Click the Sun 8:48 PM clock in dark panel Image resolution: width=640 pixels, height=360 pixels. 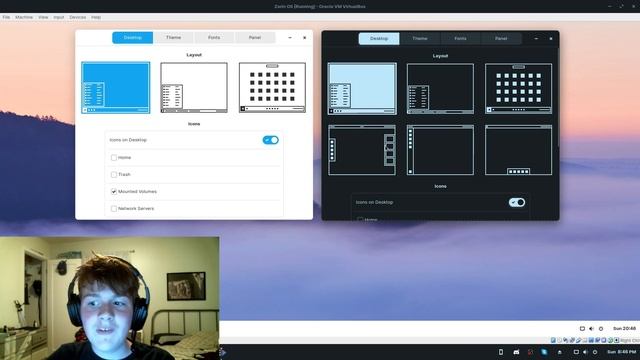pyautogui.click(x=622, y=352)
